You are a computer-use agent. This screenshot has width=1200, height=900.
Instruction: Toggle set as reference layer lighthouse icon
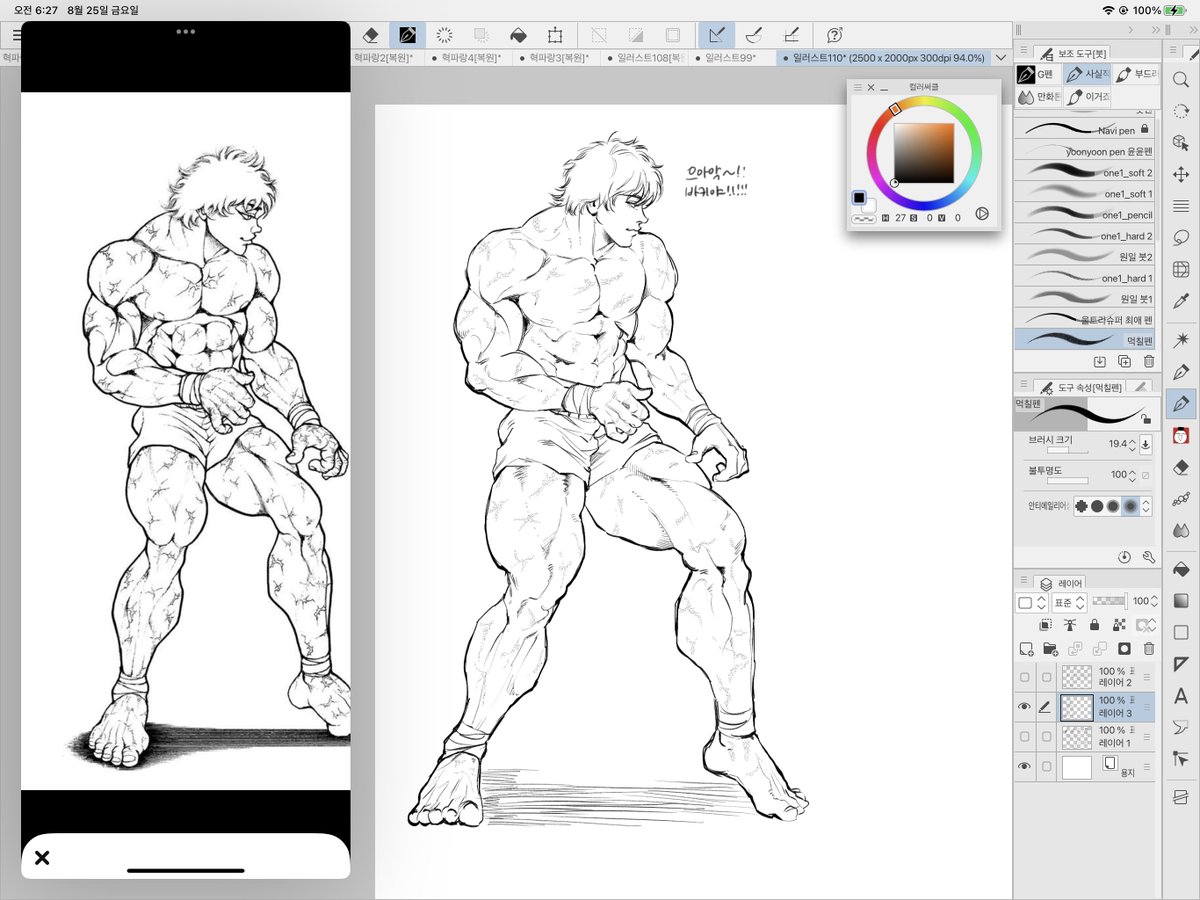point(1069,625)
